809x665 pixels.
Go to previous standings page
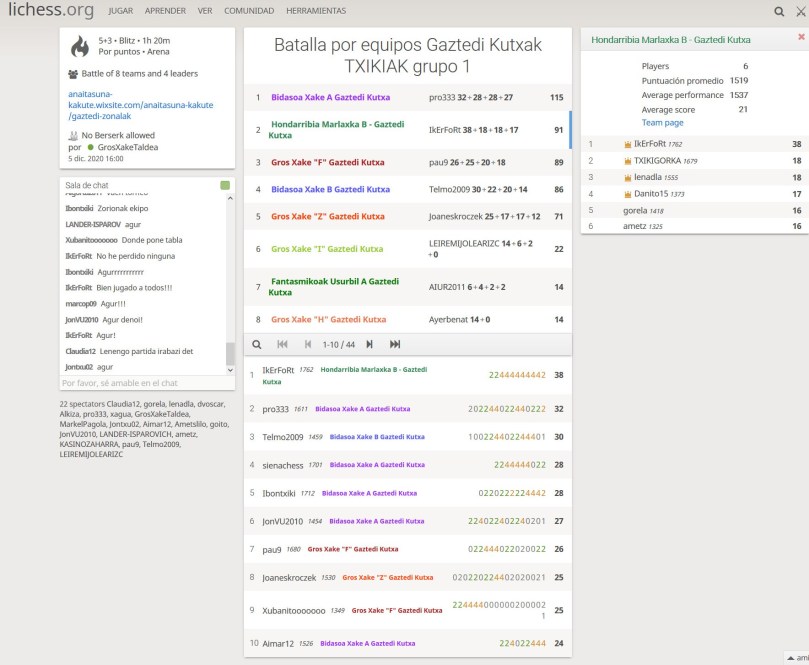pos(307,344)
